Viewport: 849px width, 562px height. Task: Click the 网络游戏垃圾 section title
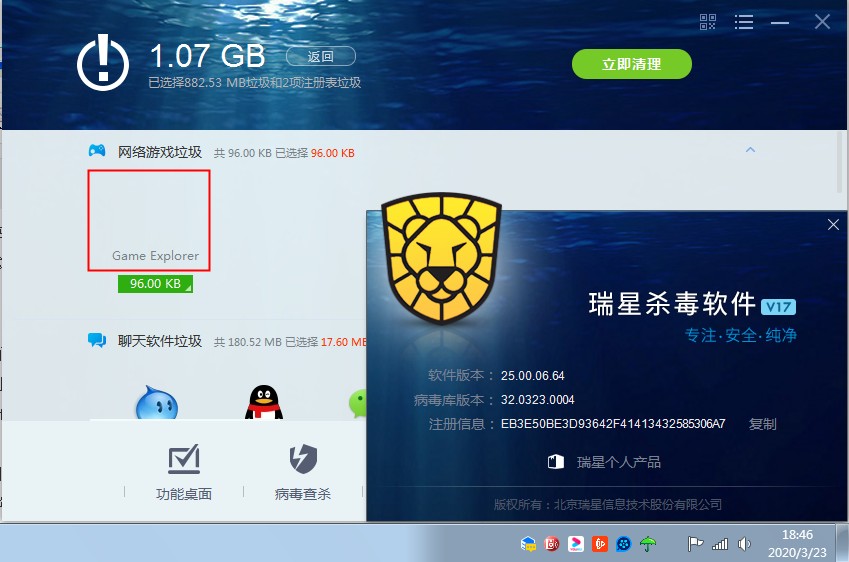point(160,152)
